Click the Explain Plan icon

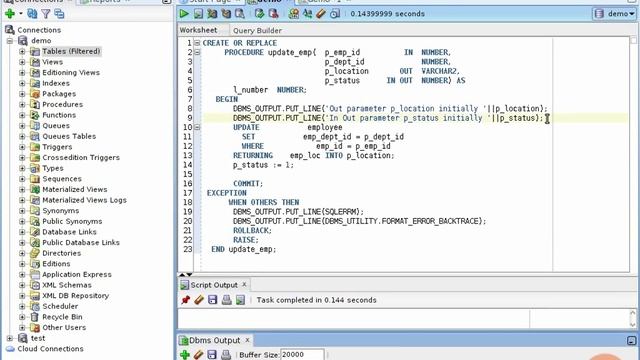pos(212,14)
